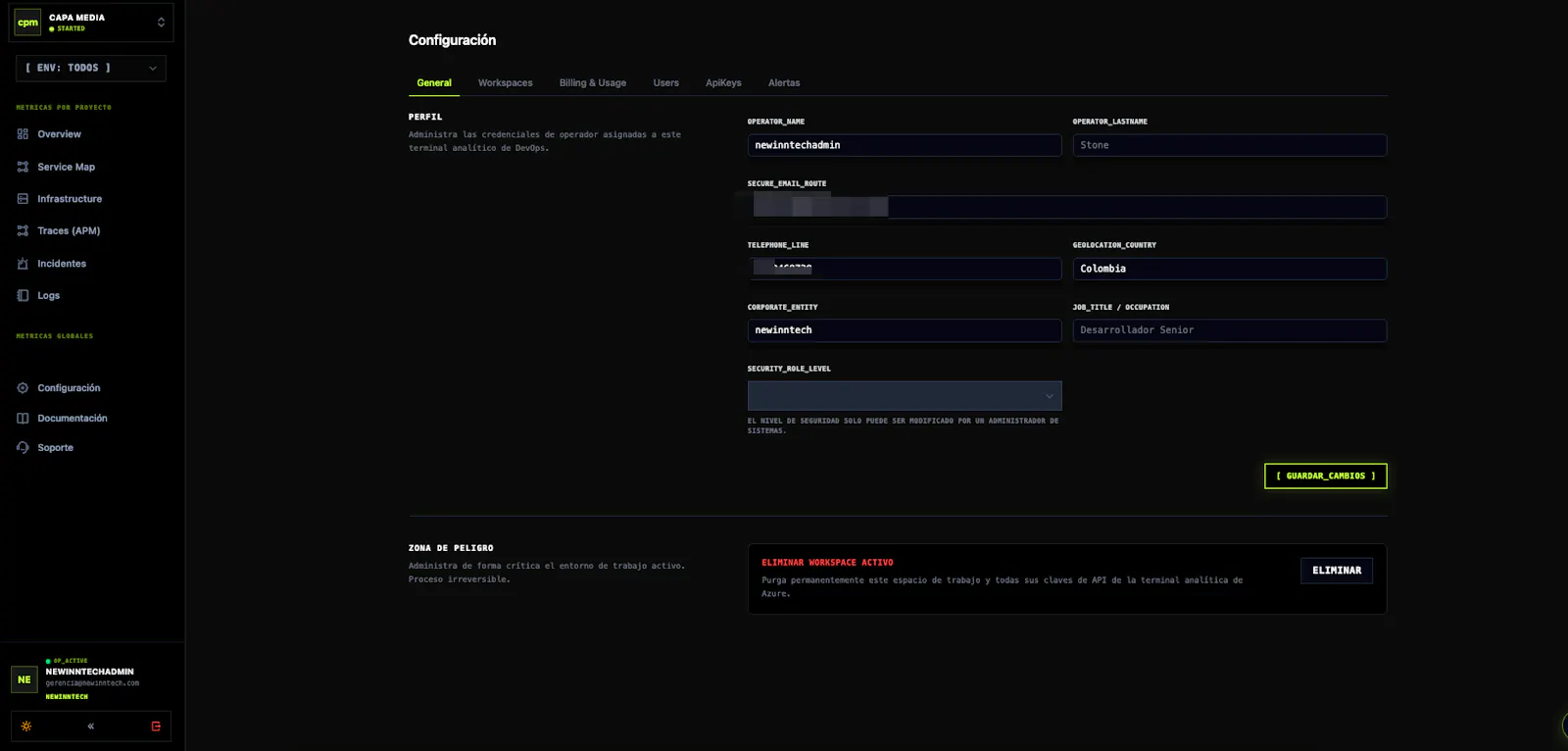The width and height of the screenshot is (1568, 751).
Task: Click the Service Map icon
Action: (x=23, y=167)
